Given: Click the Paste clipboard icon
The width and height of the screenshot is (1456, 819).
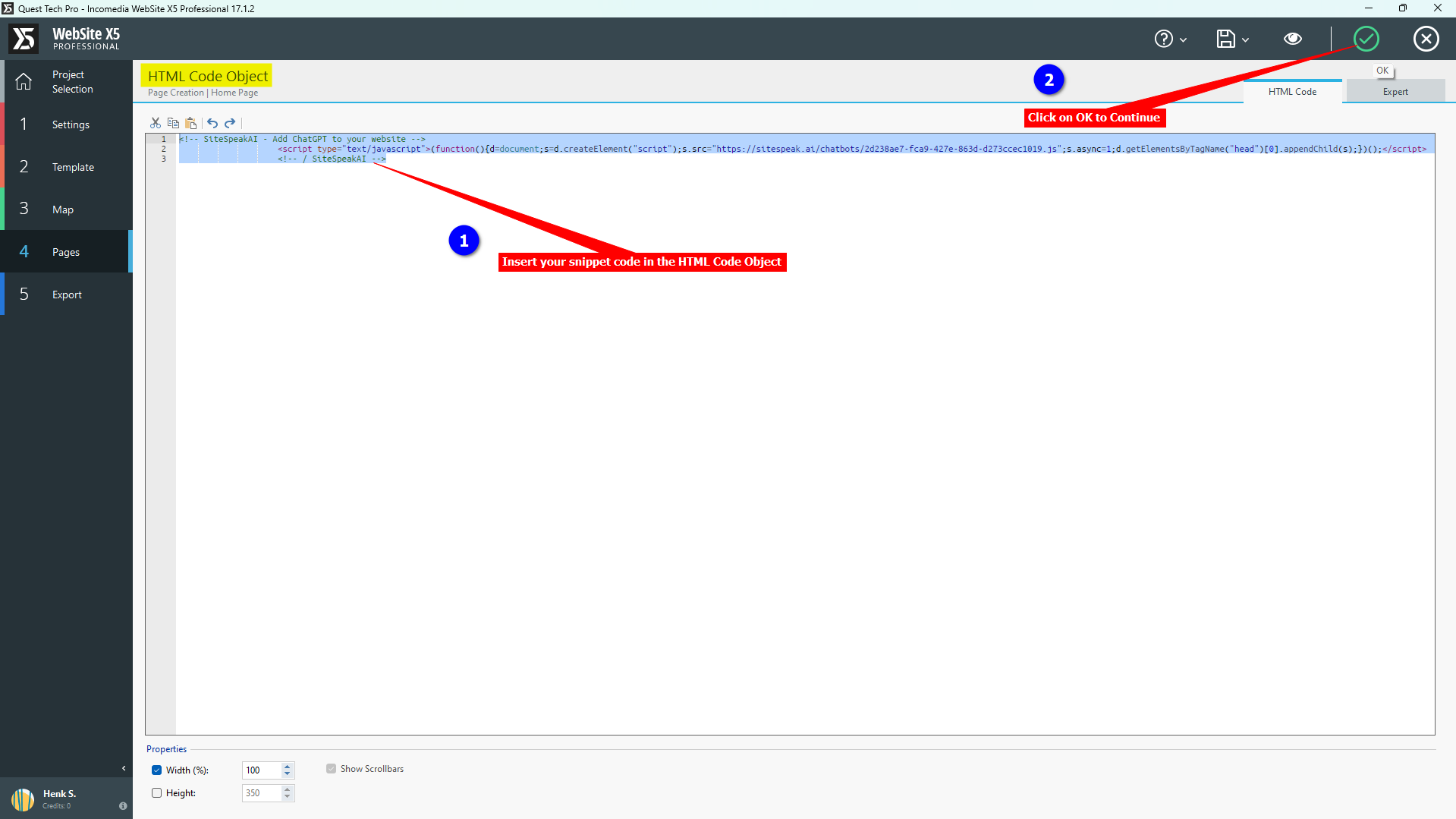Looking at the screenshot, I should [x=191, y=123].
